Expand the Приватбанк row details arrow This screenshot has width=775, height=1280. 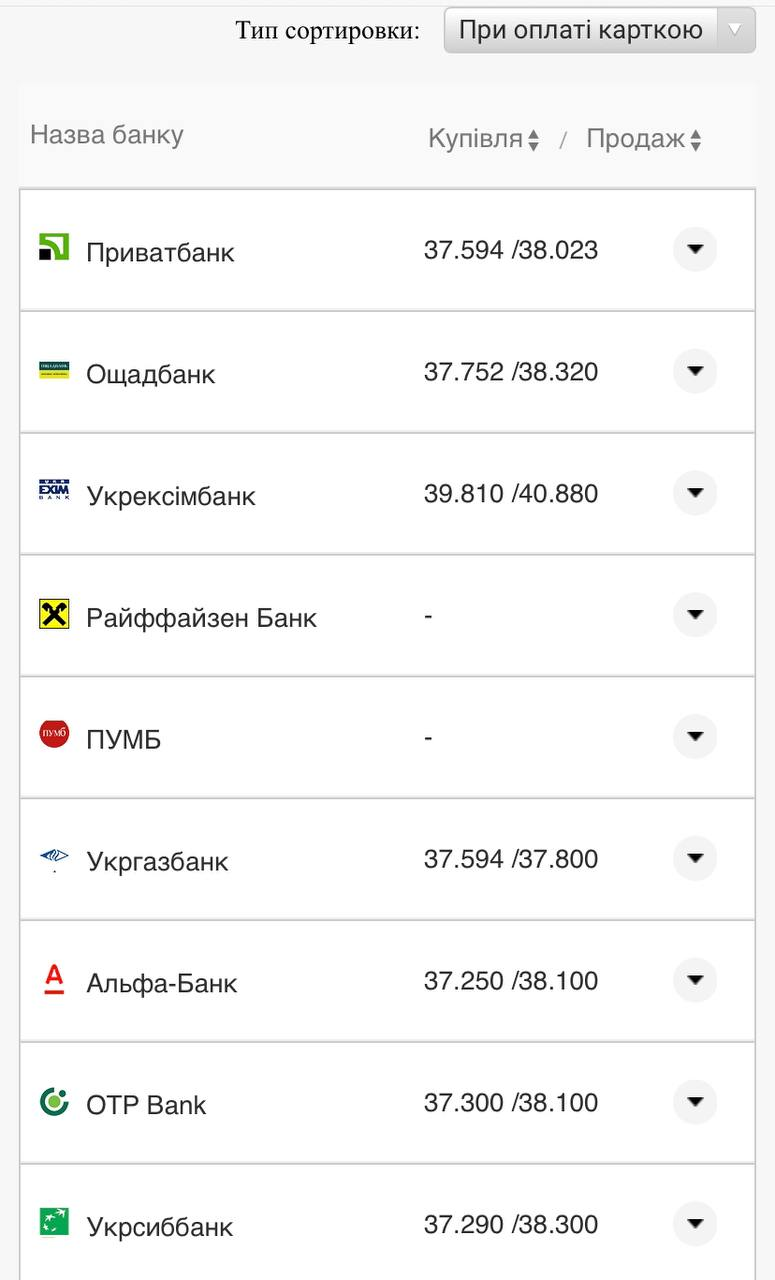[x=695, y=249]
